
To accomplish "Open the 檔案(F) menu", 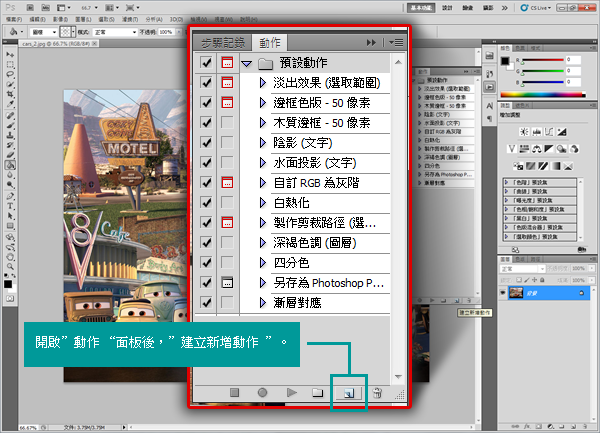I will click(14, 19).
